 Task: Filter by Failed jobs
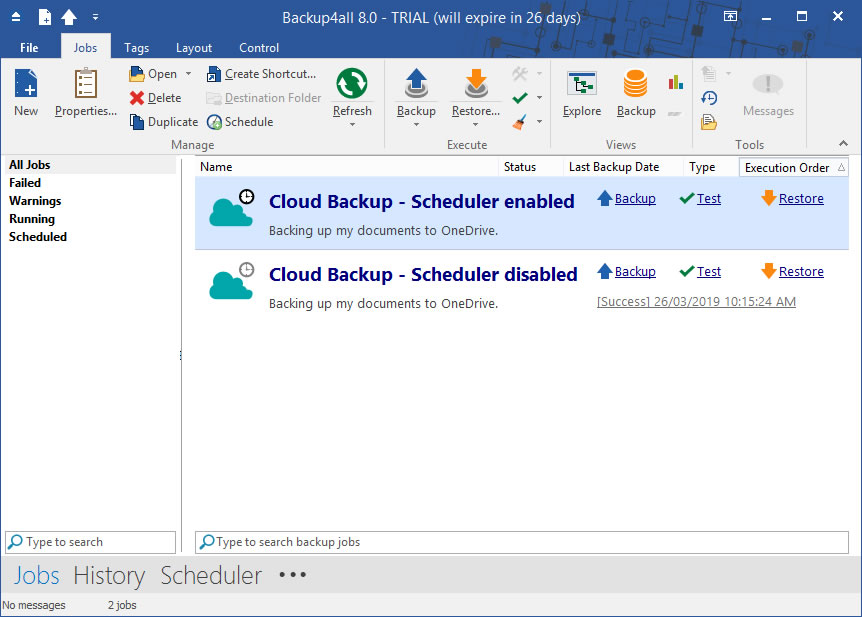click(91, 183)
